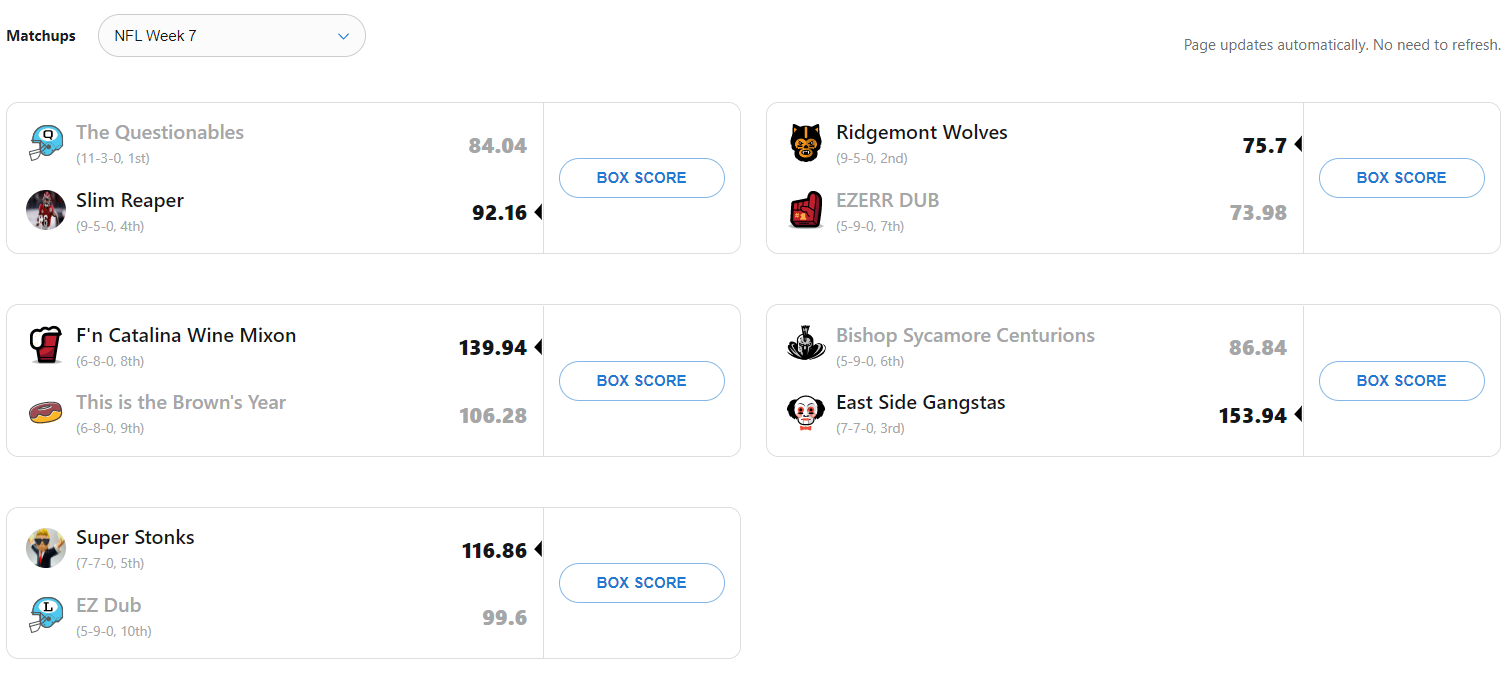Viewport: 1510px width, 694px height.
Task: View box score for East Side Gangstas matchup
Action: coord(1401,381)
